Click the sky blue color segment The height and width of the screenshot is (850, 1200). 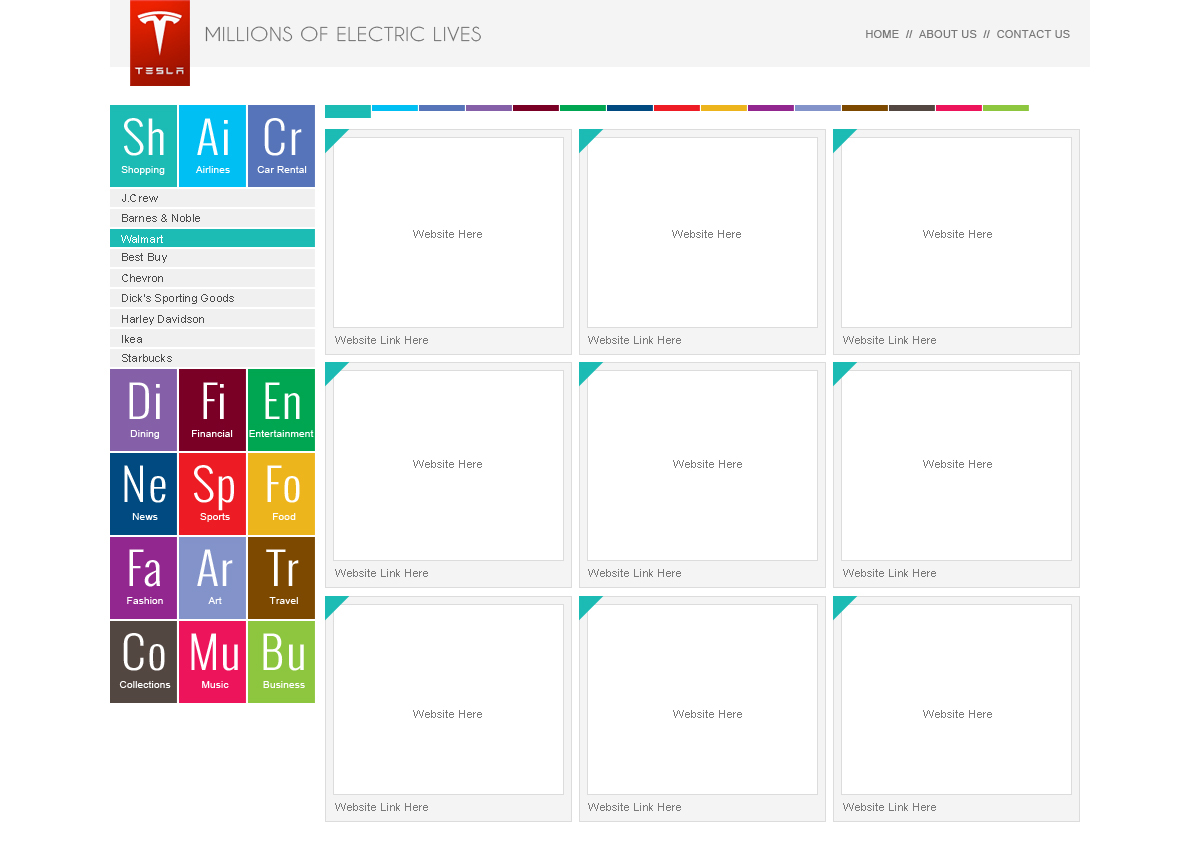point(395,108)
